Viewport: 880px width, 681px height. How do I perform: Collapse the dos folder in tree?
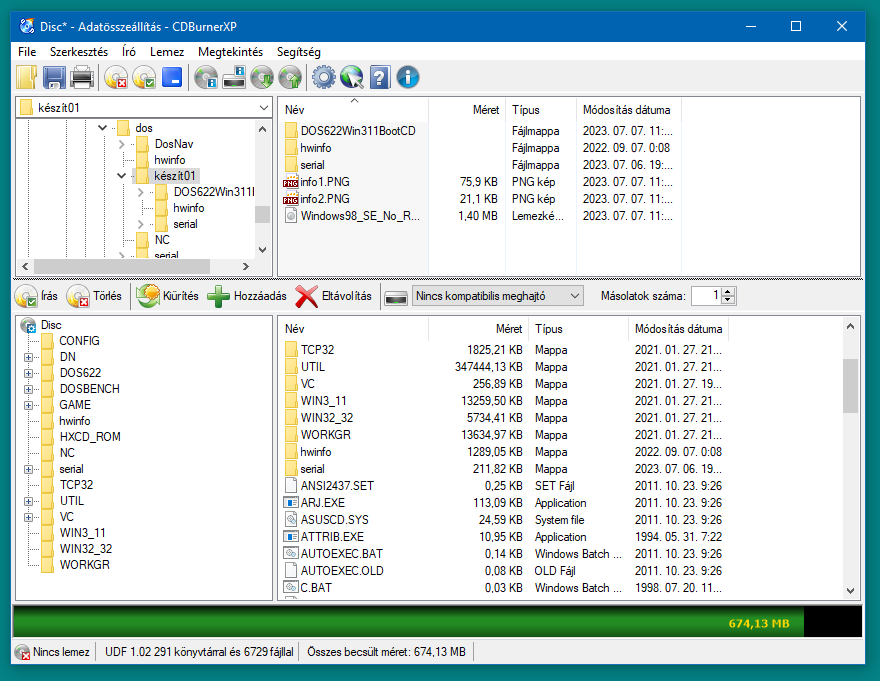coord(102,128)
